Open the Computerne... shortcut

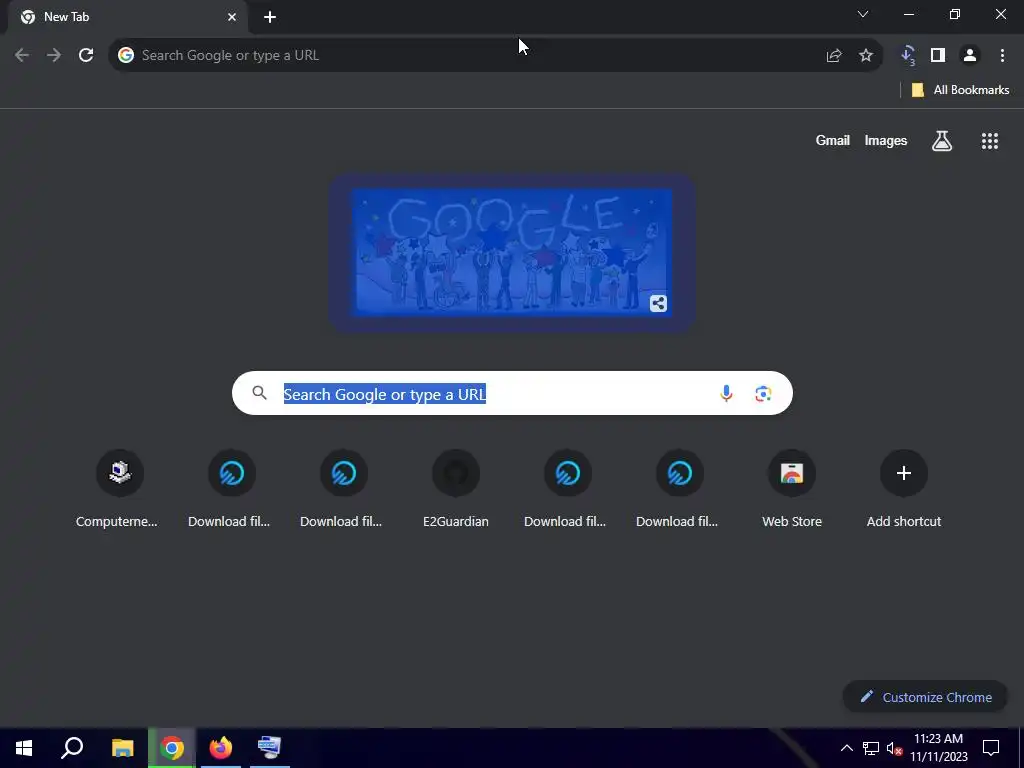[x=118, y=490]
